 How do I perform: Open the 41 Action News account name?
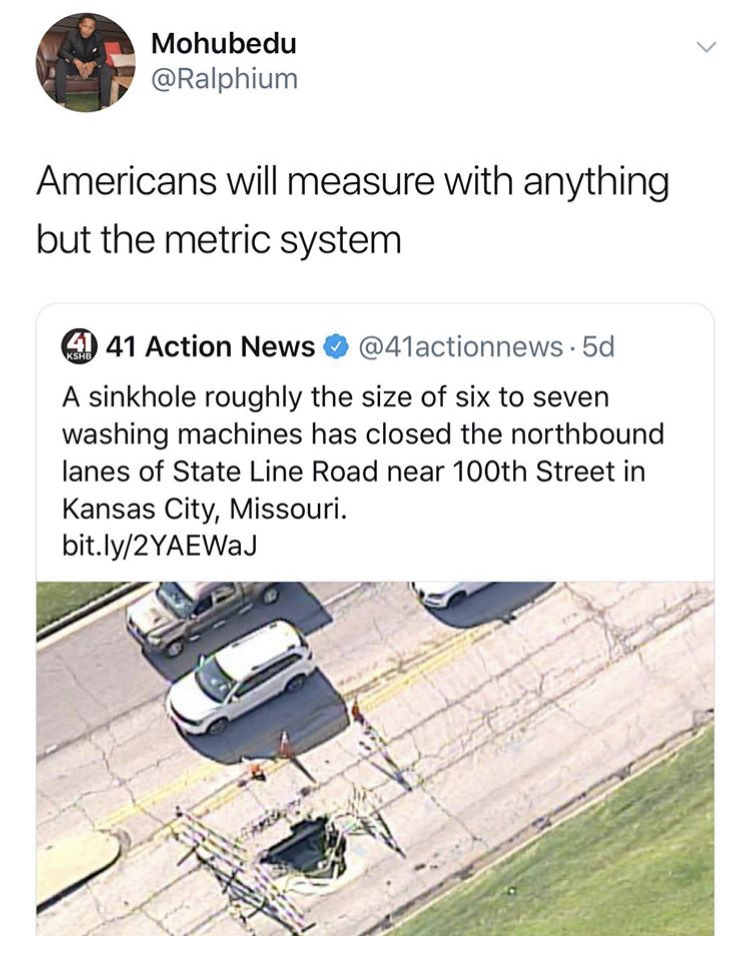(x=210, y=347)
